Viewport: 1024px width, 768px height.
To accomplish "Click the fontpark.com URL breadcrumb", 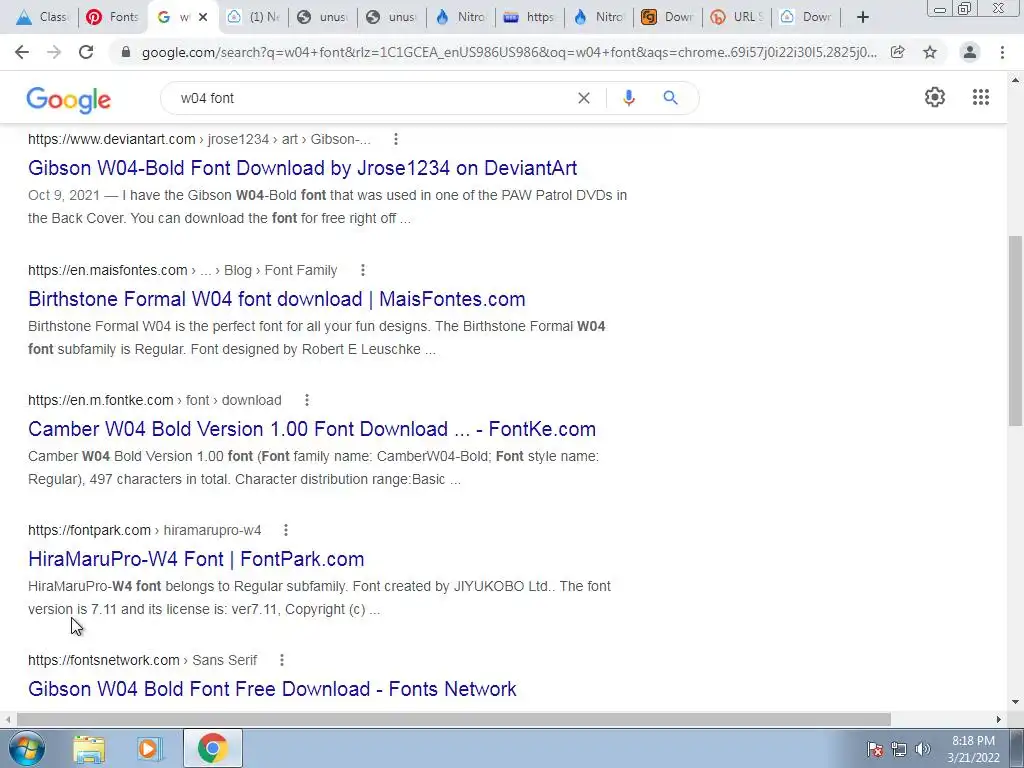I will click(x=144, y=530).
